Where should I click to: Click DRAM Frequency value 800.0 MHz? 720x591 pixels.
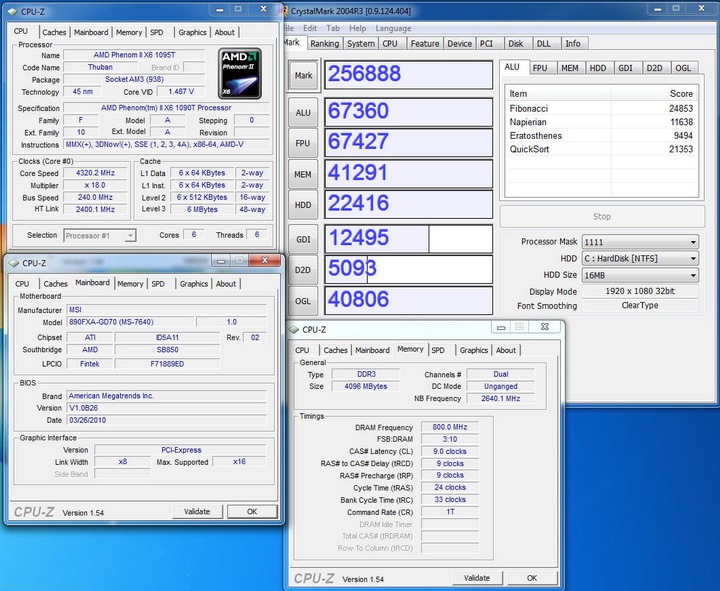pyautogui.click(x=450, y=427)
